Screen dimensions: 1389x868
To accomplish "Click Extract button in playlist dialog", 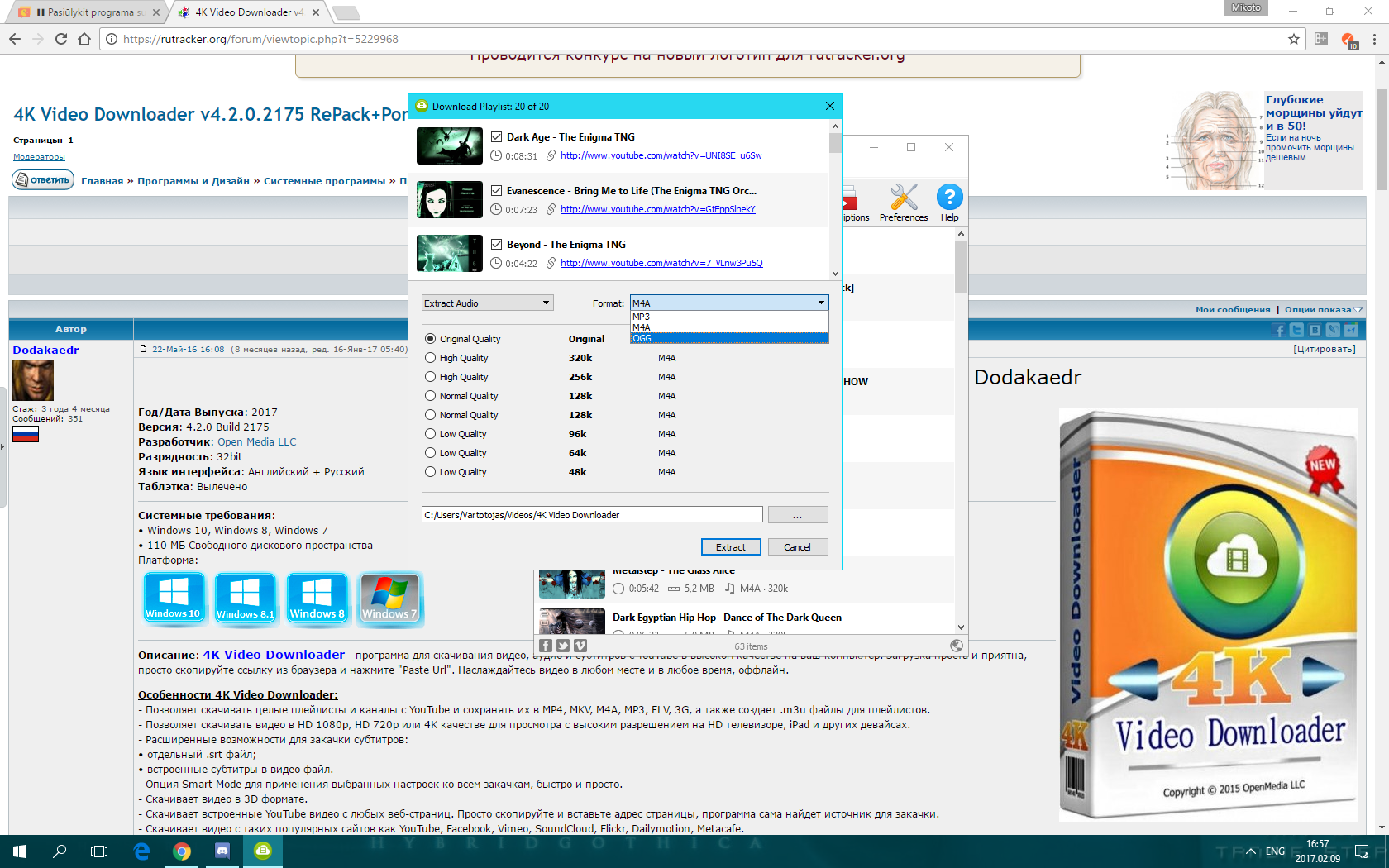I will click(731, 547).
